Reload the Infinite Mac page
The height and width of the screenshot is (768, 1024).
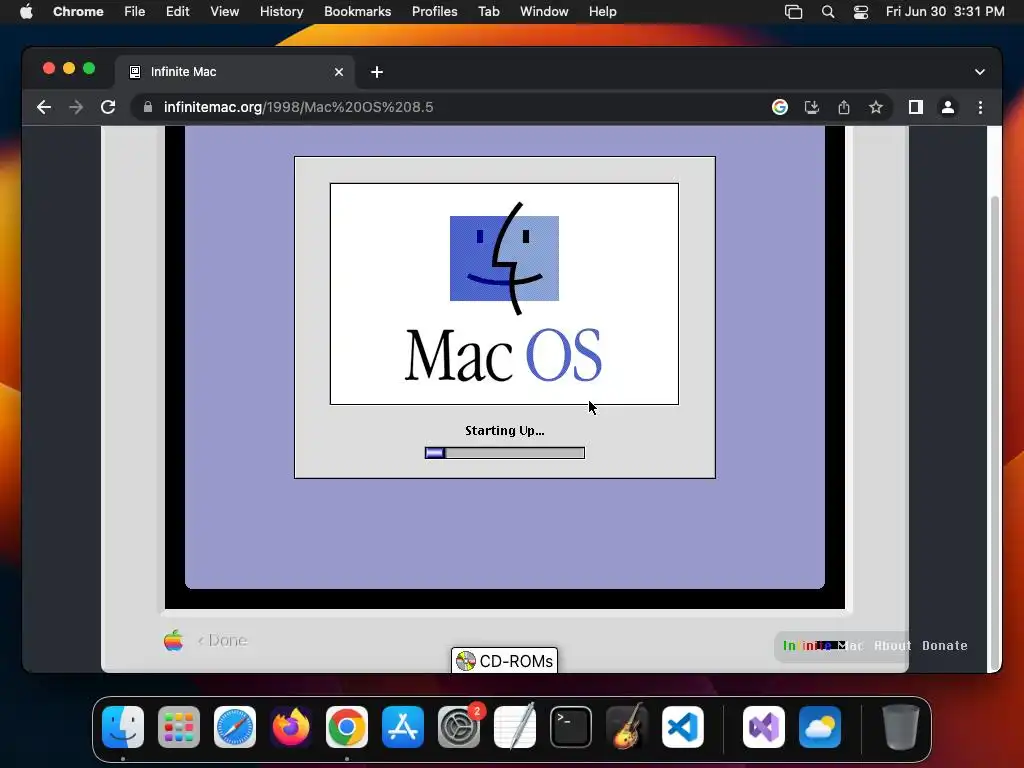pyautogui.click(x=108, y=107)
